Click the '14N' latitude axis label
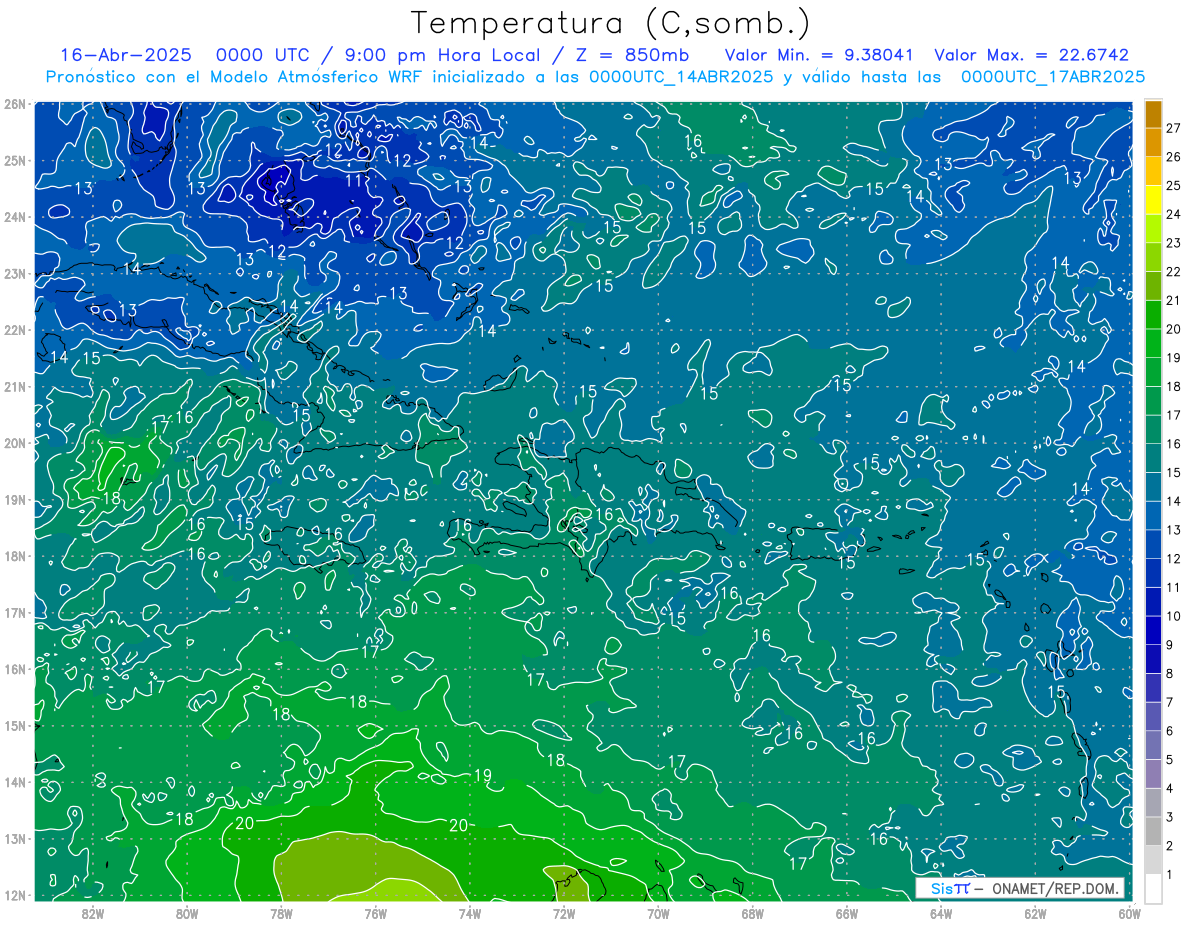 [x=14, y=782]
